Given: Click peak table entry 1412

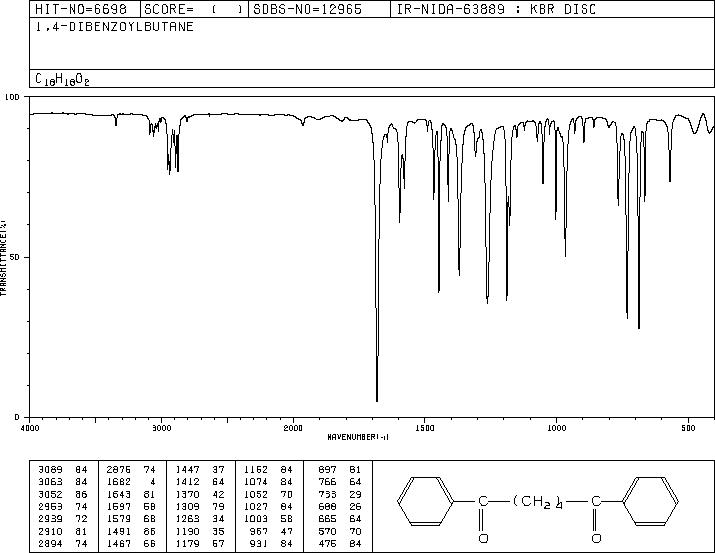Looking at the screenshot, I should pyautogui.click(x=187, y=481).
